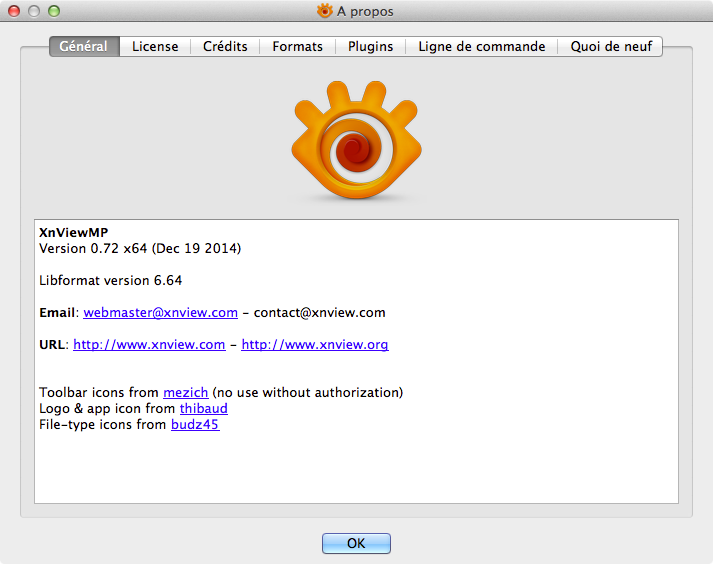Open the budz45 file-type icons link
The width and height of the screenshot is (713, 564).
coord(195,424)
